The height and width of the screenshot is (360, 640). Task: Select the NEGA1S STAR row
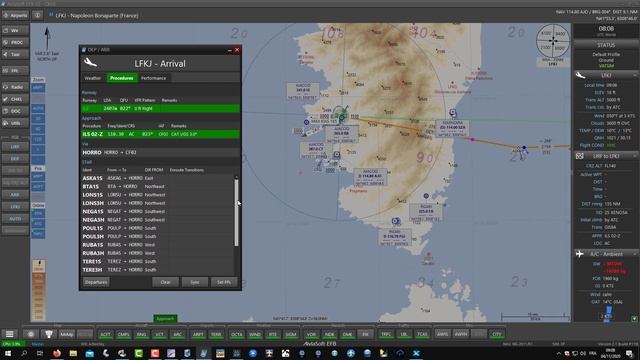[x=158, y=211]
